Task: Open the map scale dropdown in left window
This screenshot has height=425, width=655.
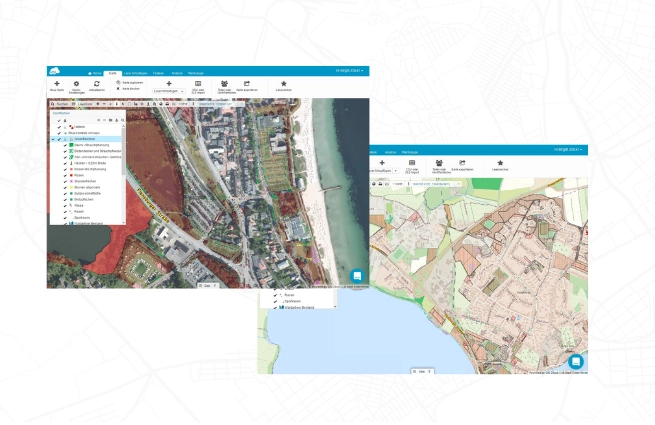Action: click(x=183, y=104)
